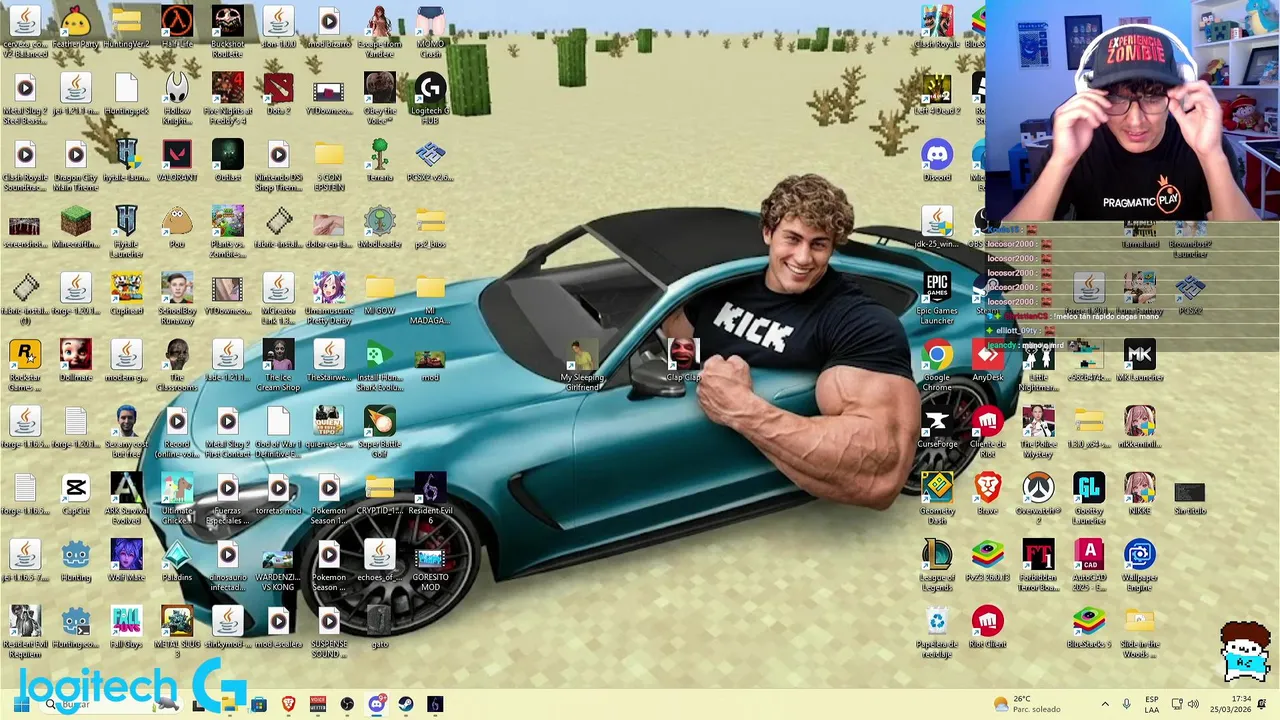The image size is (1280, 720).
Task: Select the Cuphead desktop icon
Action: click(126, 295)
